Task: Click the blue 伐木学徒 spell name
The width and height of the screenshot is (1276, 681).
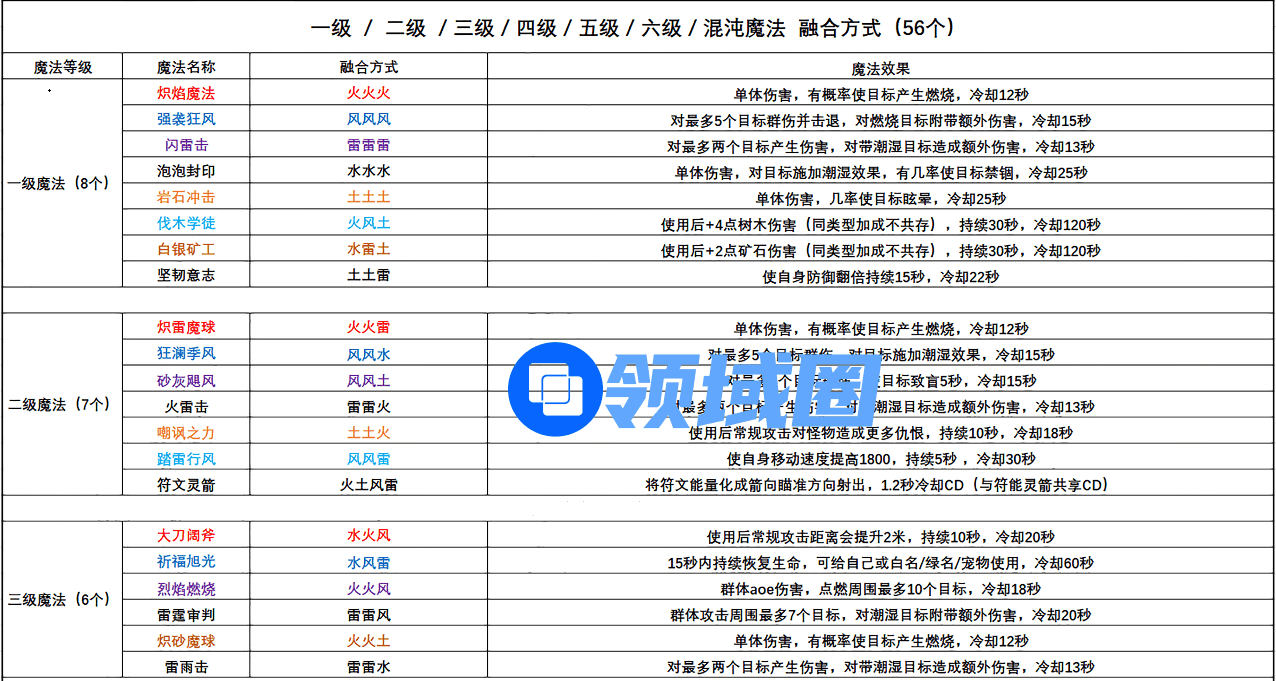Action: [x=186, y=223]
